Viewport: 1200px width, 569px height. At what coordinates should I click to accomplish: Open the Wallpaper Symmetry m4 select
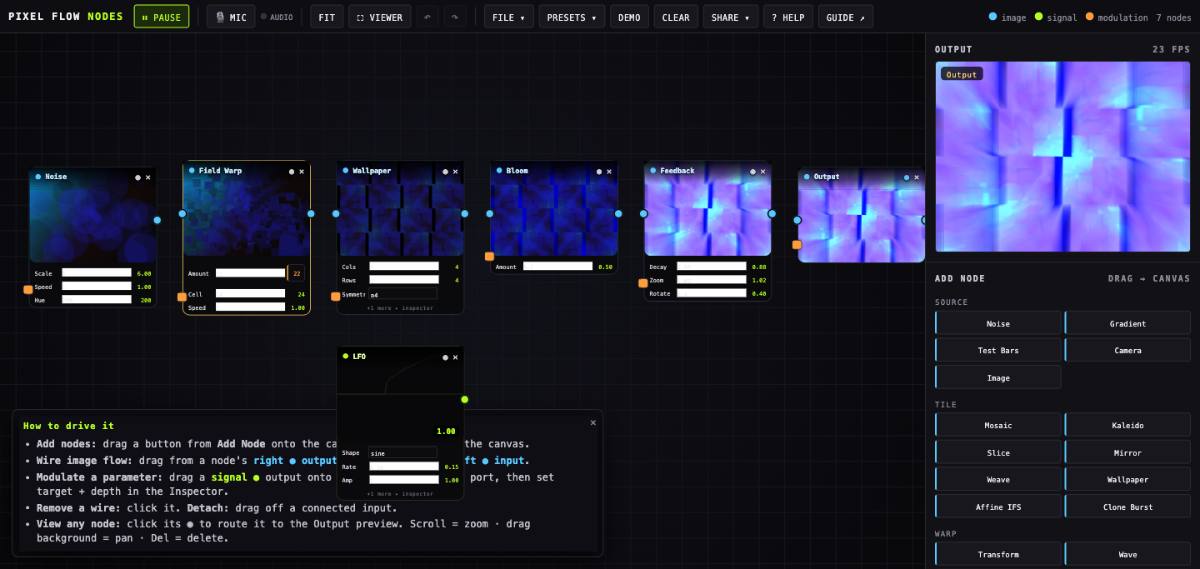pyautogui.click(x=403, y=295)
